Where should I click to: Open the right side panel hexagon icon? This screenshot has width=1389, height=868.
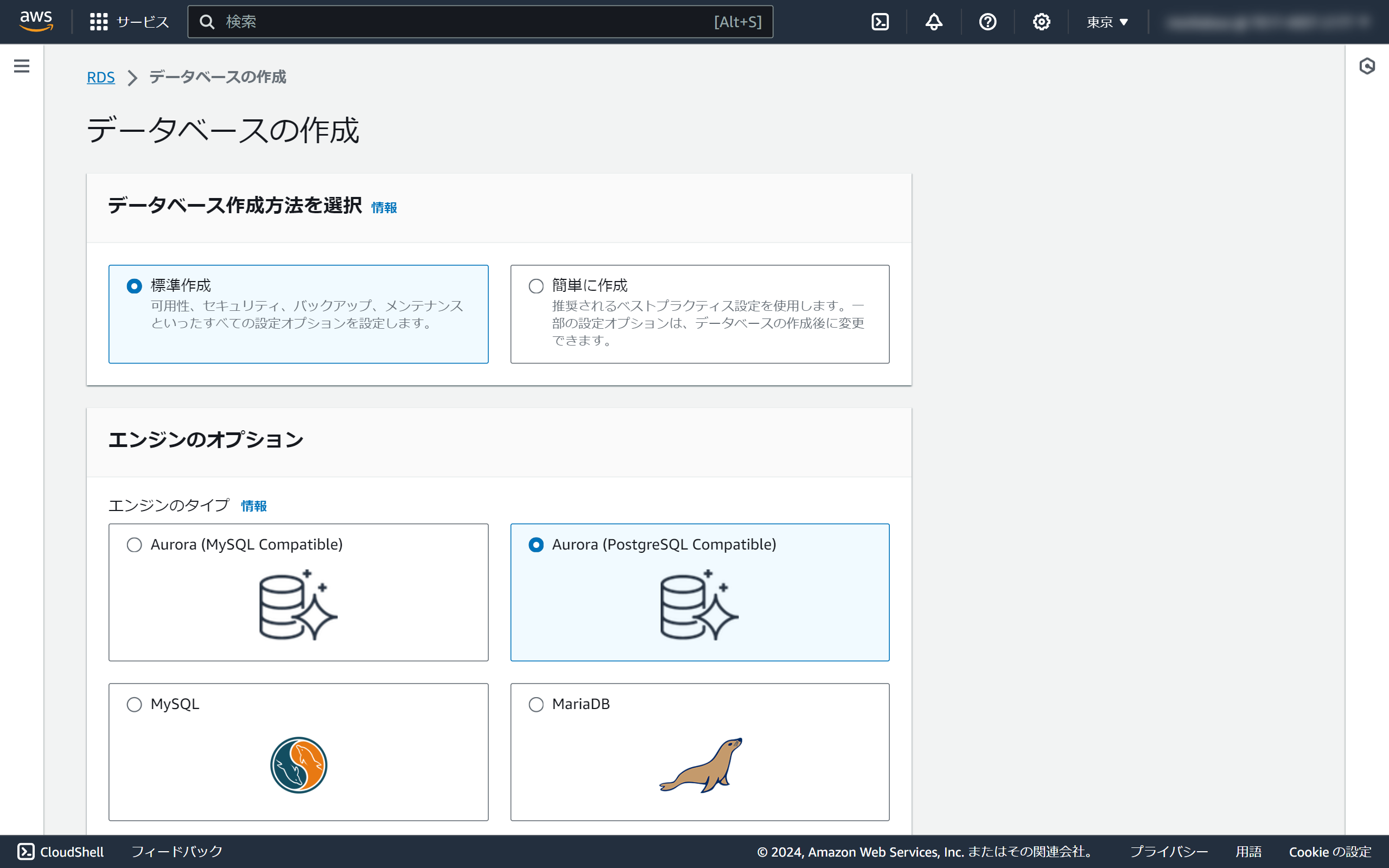1367,66
